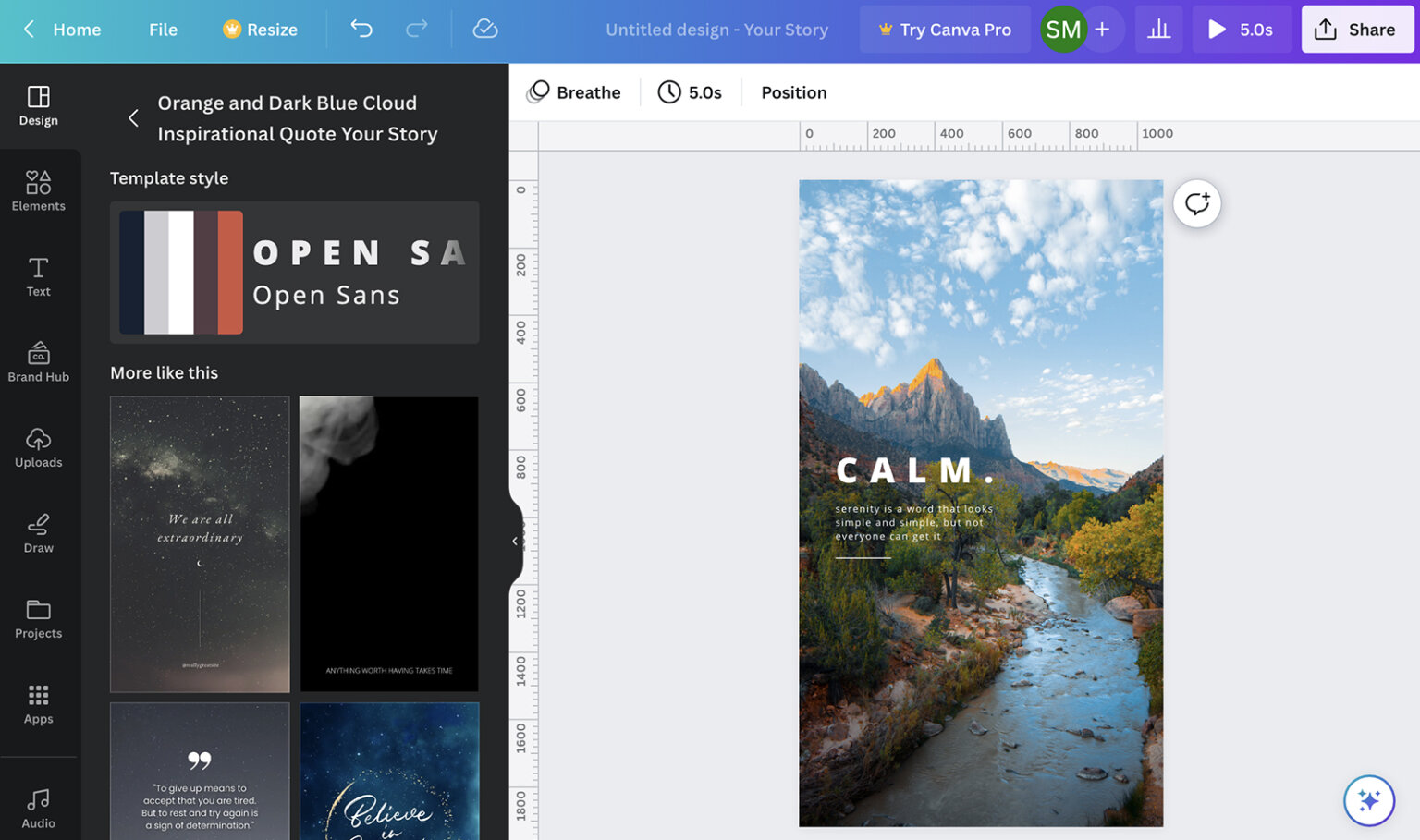Select the 'We are all extraordinary' template

pyautogui.click(x=200, y=544)
